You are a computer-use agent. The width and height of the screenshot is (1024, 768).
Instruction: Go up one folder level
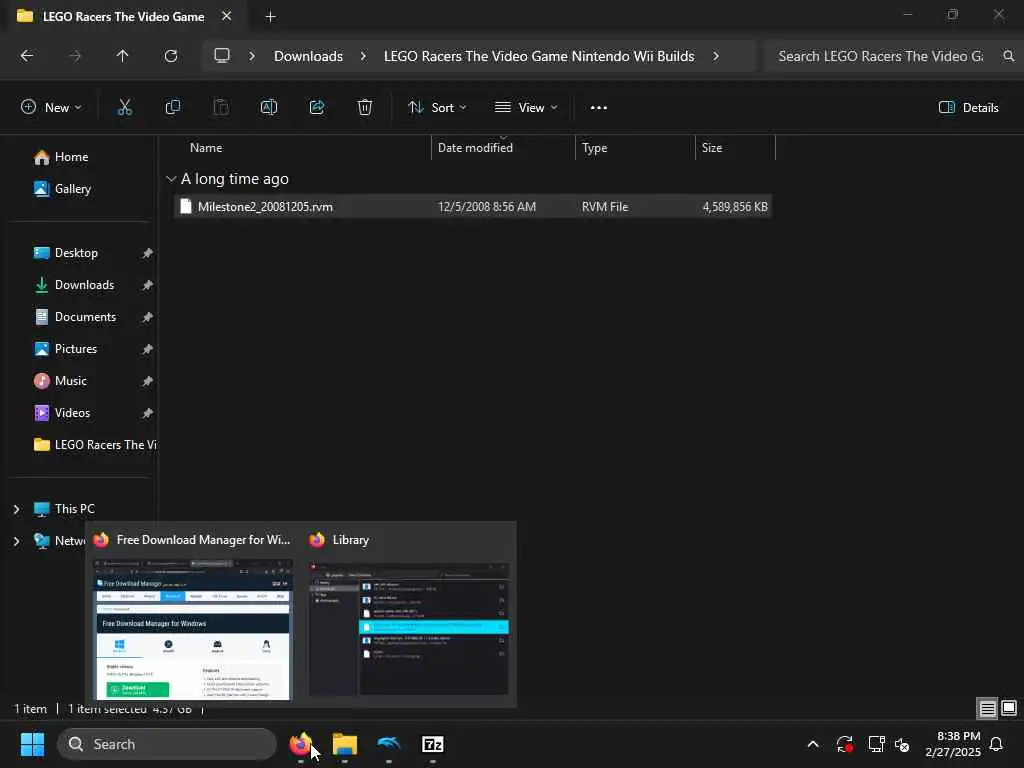click(x=122, y=56)
